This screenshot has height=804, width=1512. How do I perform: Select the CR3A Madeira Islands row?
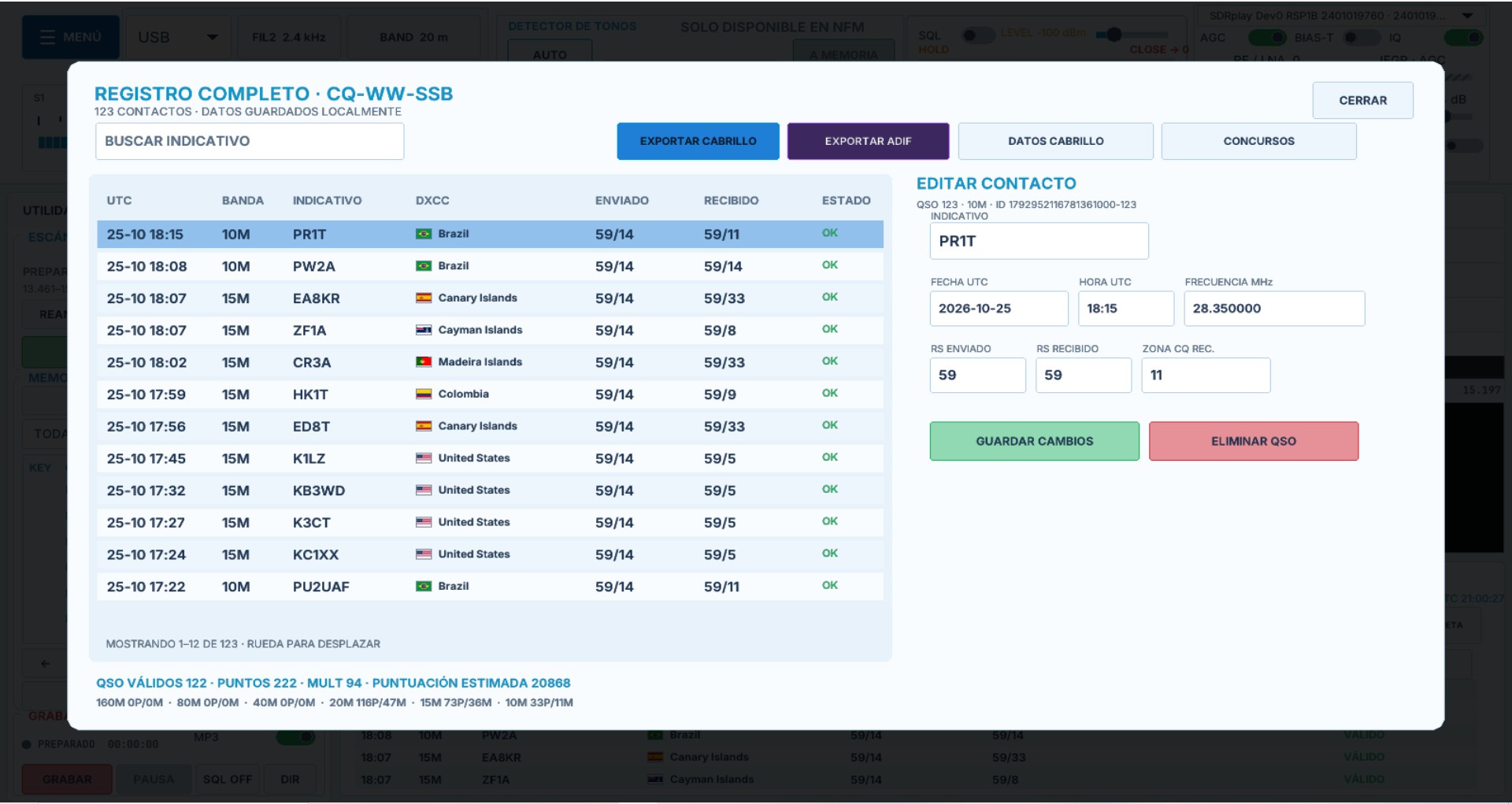pos(490,362)
